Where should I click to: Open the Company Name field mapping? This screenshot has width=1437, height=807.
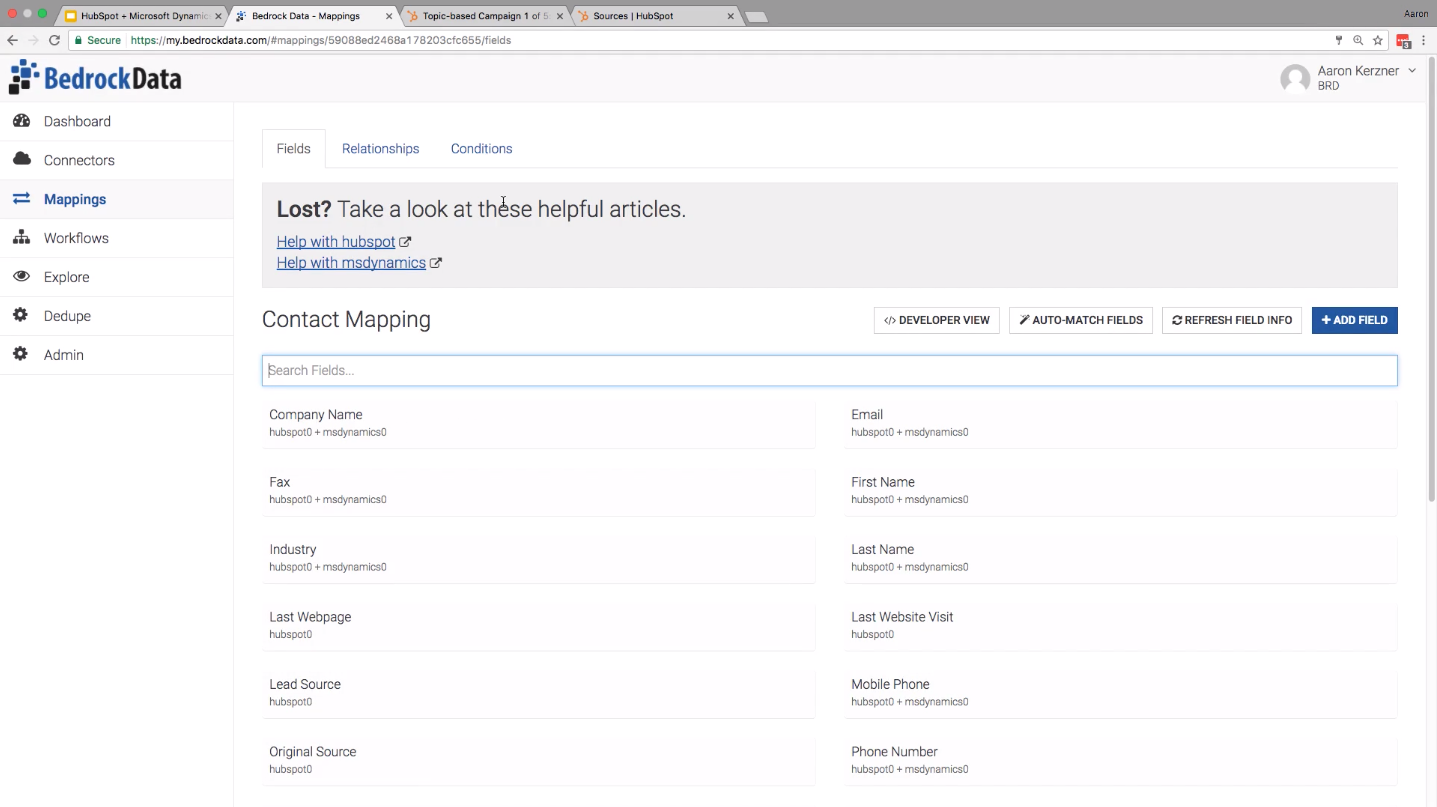point(539,423)
